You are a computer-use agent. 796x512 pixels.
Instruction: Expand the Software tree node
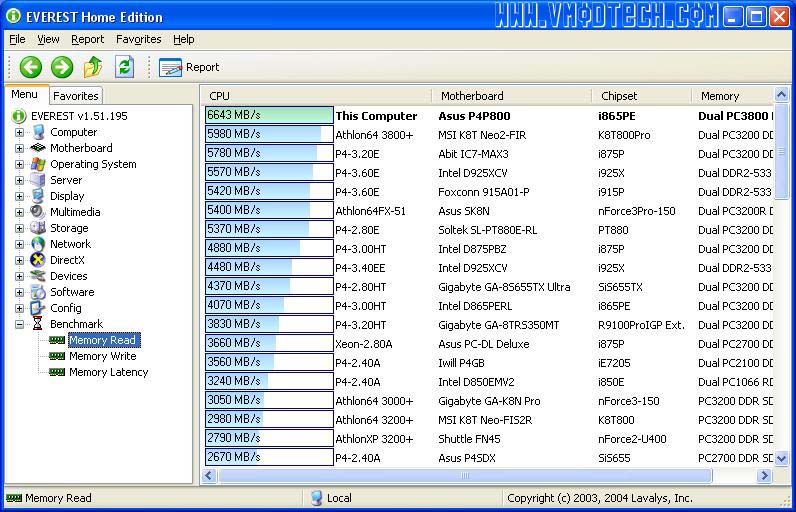point(19,292)
